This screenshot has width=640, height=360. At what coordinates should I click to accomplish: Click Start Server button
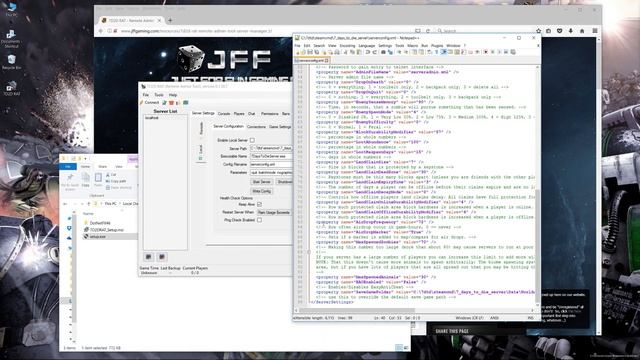coord(262,182)
